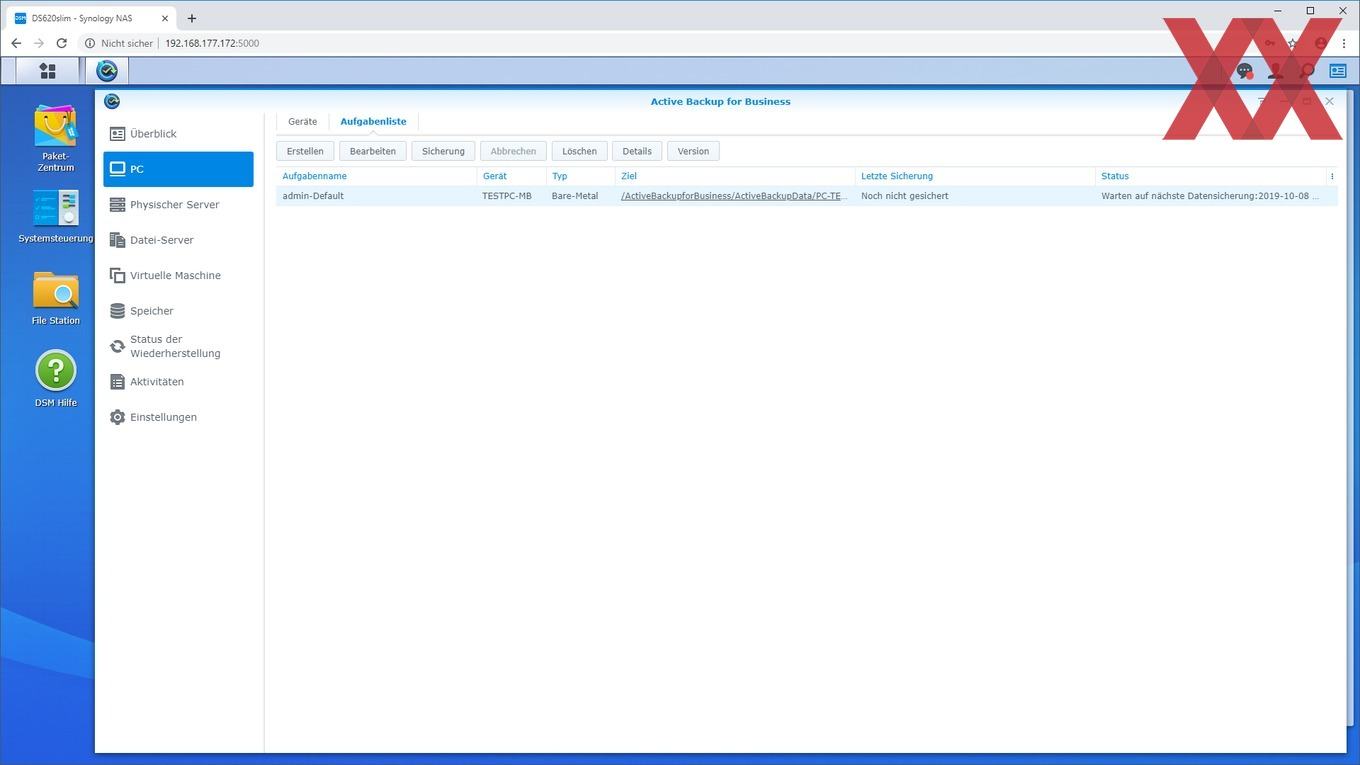The image size is (1360, 765).
Task: Open DSM notifications chat icon
Action: pos(1244,71)
